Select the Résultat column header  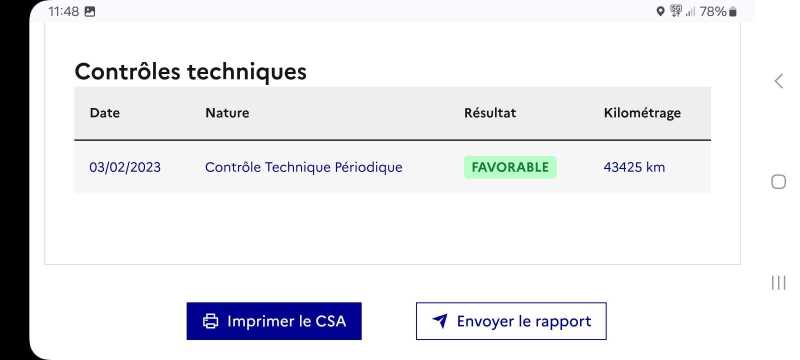pyautogui.click(x=490, y=113)
